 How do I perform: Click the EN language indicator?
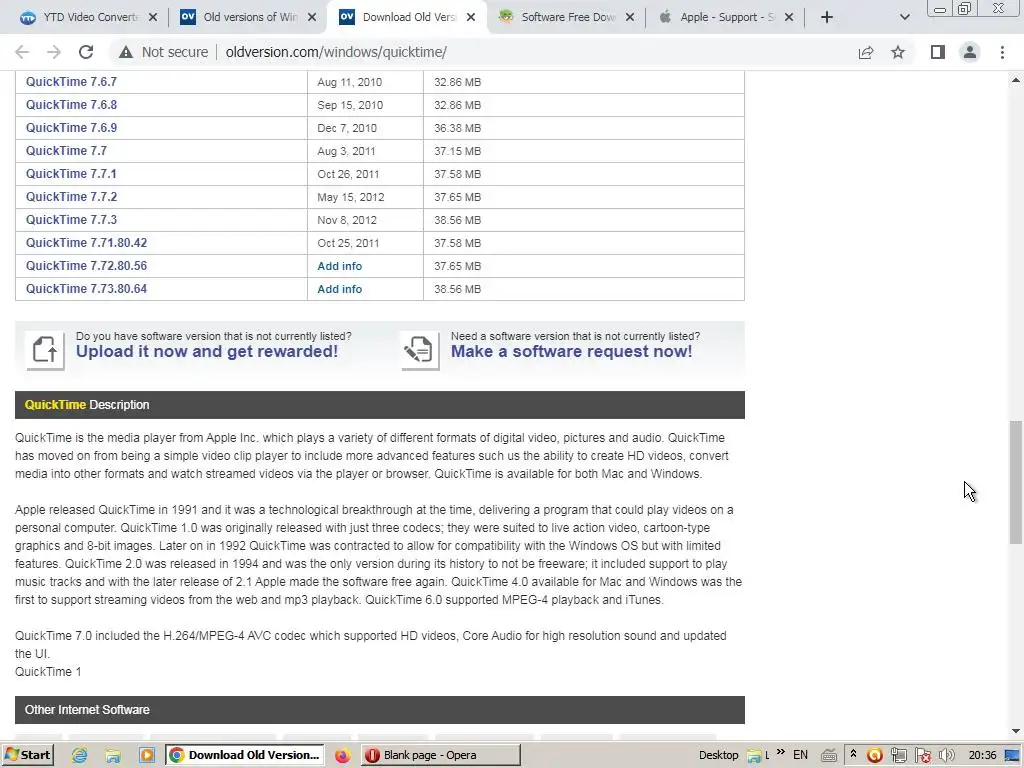coord(800,755)
